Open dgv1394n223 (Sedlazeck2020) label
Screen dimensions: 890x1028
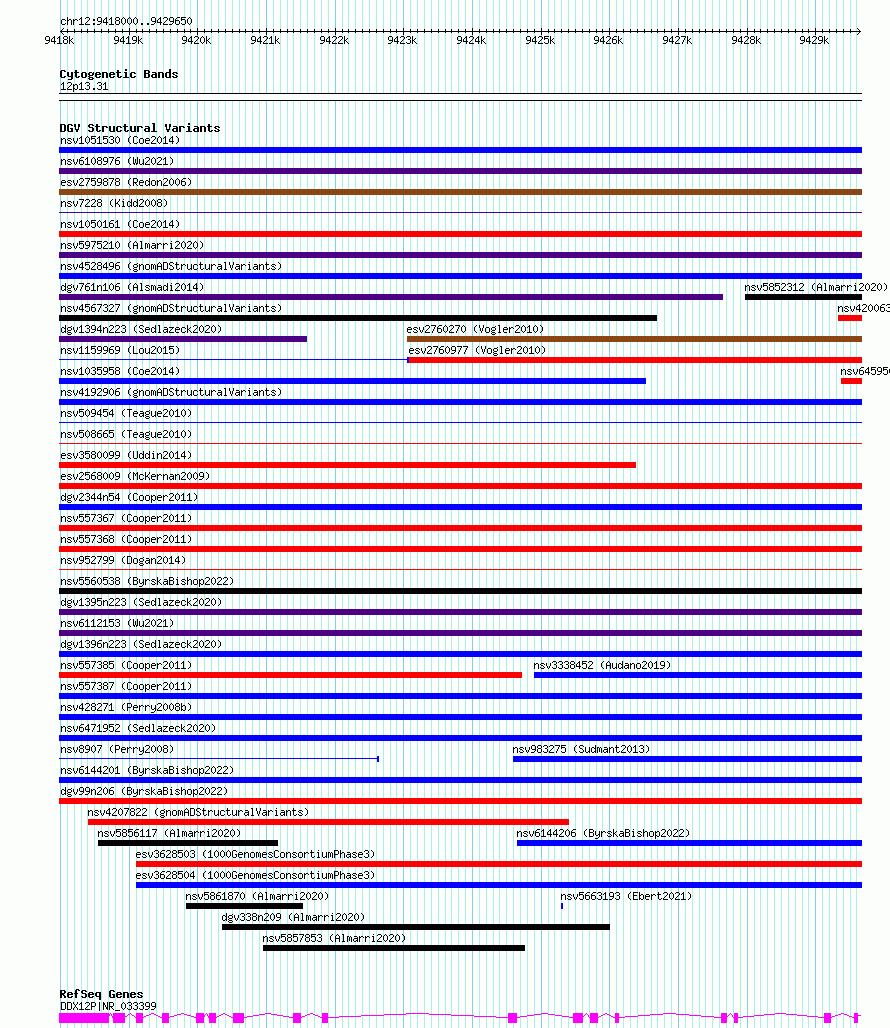click(x=141, y=329)
